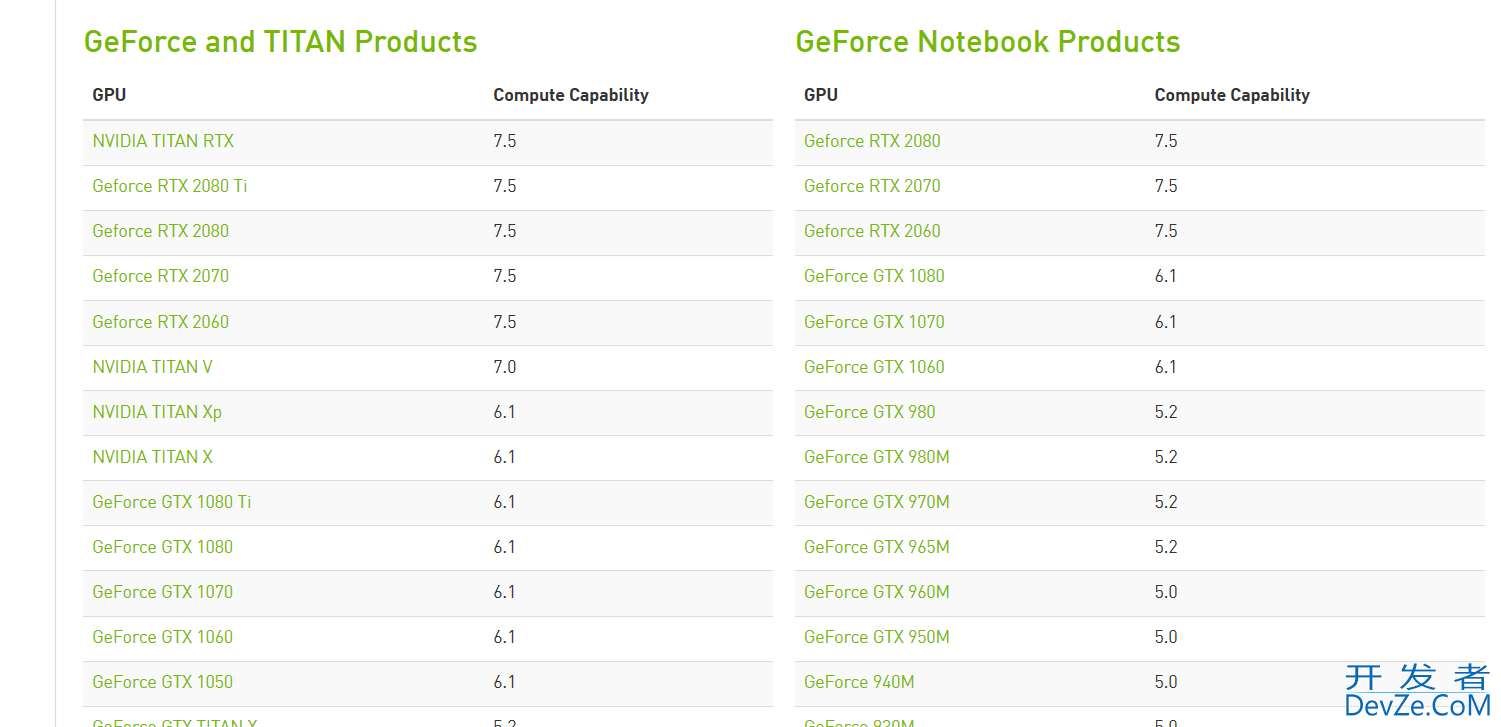The width and height of the screenshot is (1501, 727).
Task: Click the GeForce and TITAN Products heading
Action: (x=280, y=42)
